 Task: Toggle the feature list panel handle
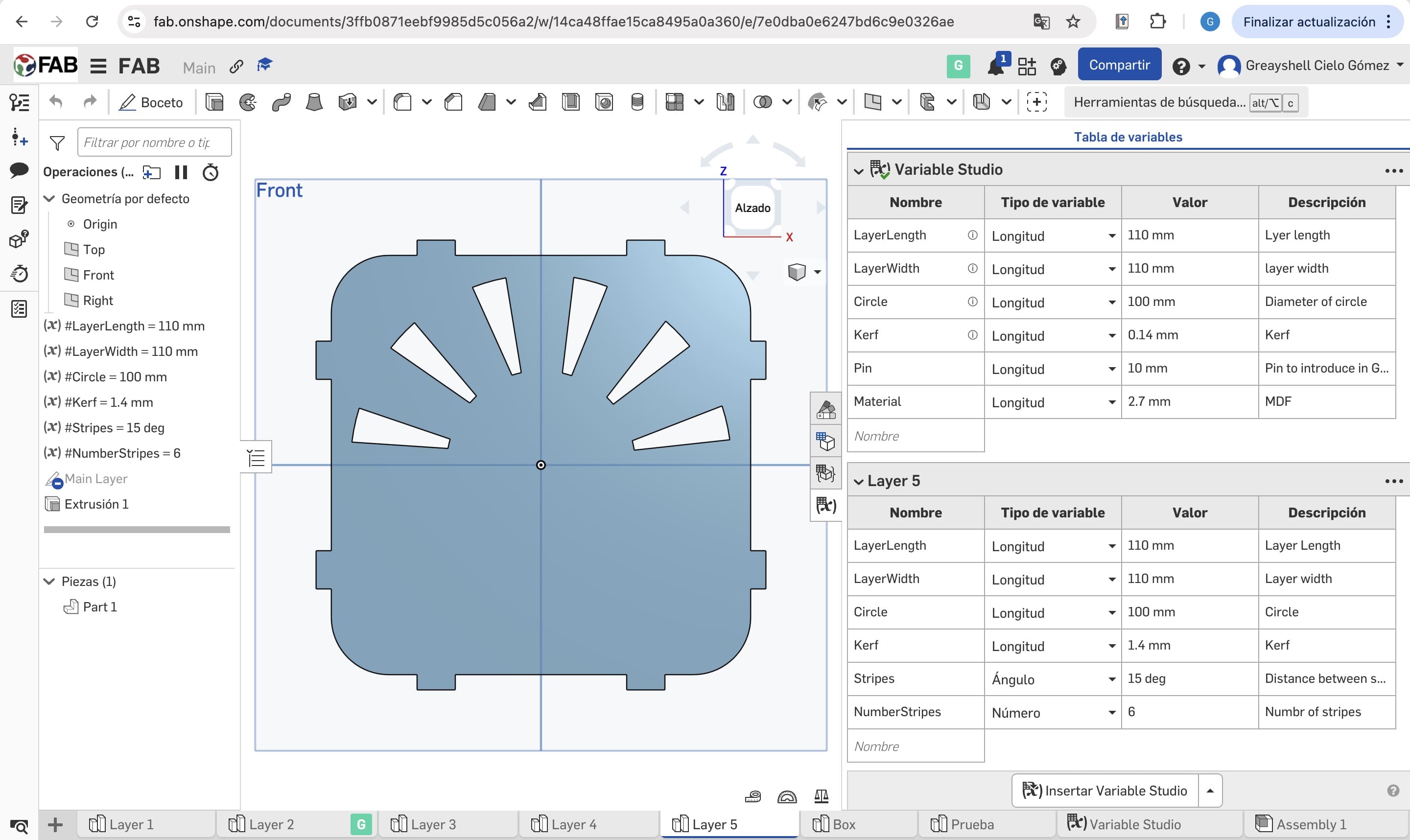tap(256, 457)
